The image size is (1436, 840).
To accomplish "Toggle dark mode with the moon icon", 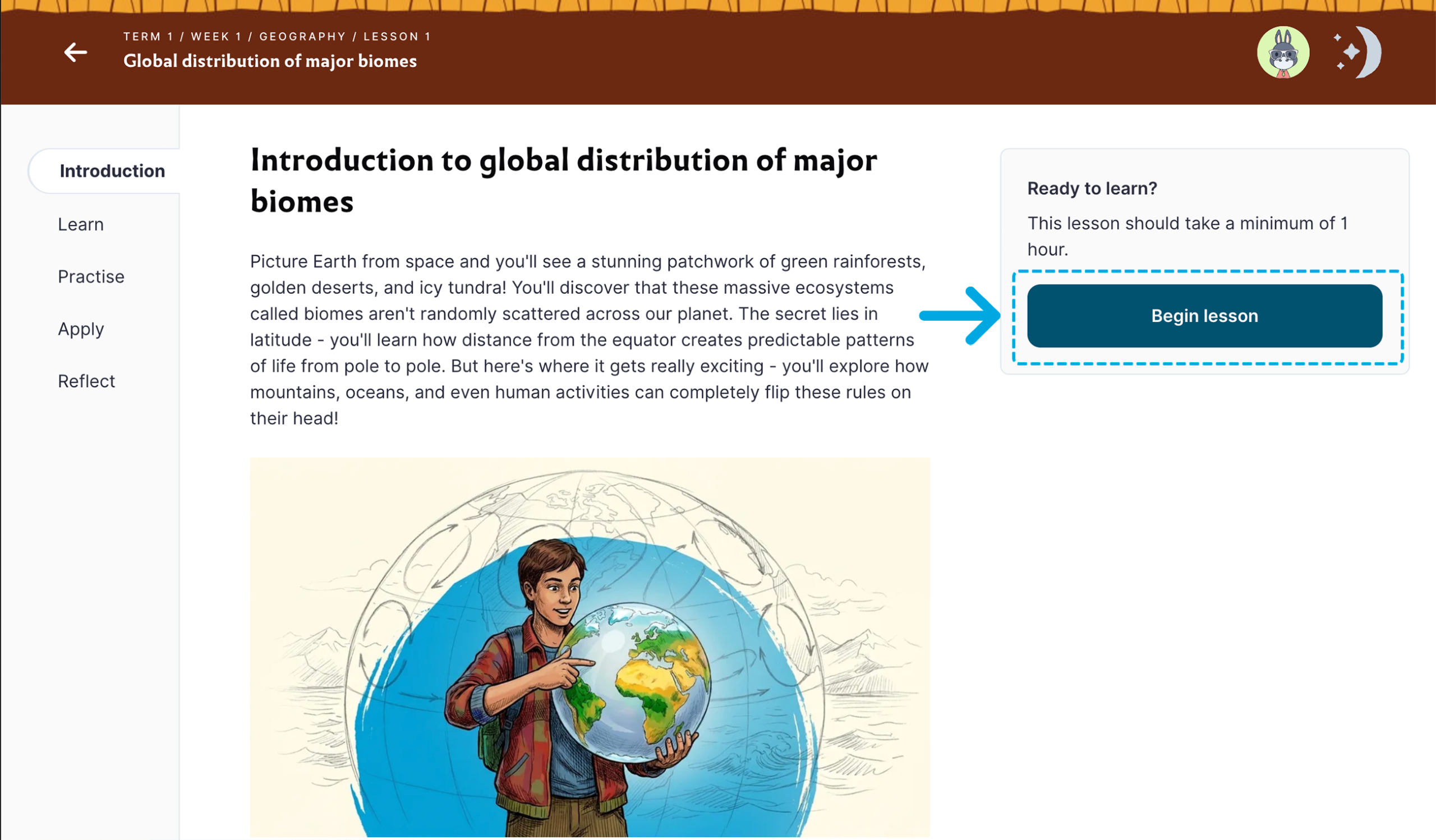I will (x=1359, y=52).
